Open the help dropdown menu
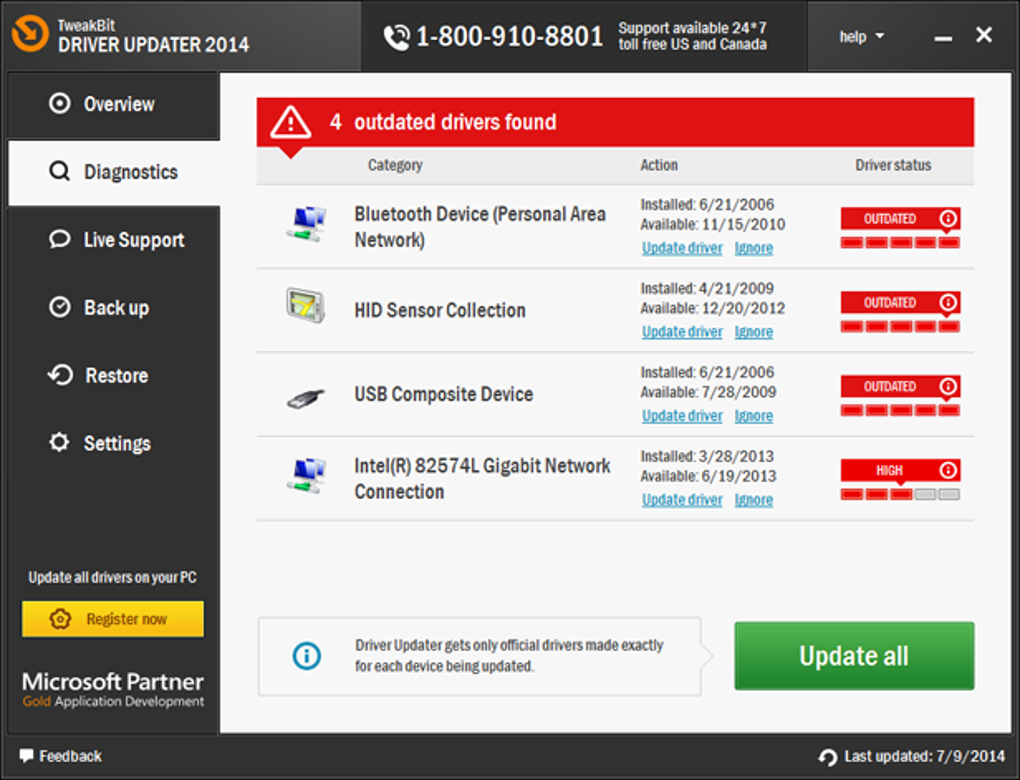The width and height of the screenshot is (1020, 780). pos(861,36)
